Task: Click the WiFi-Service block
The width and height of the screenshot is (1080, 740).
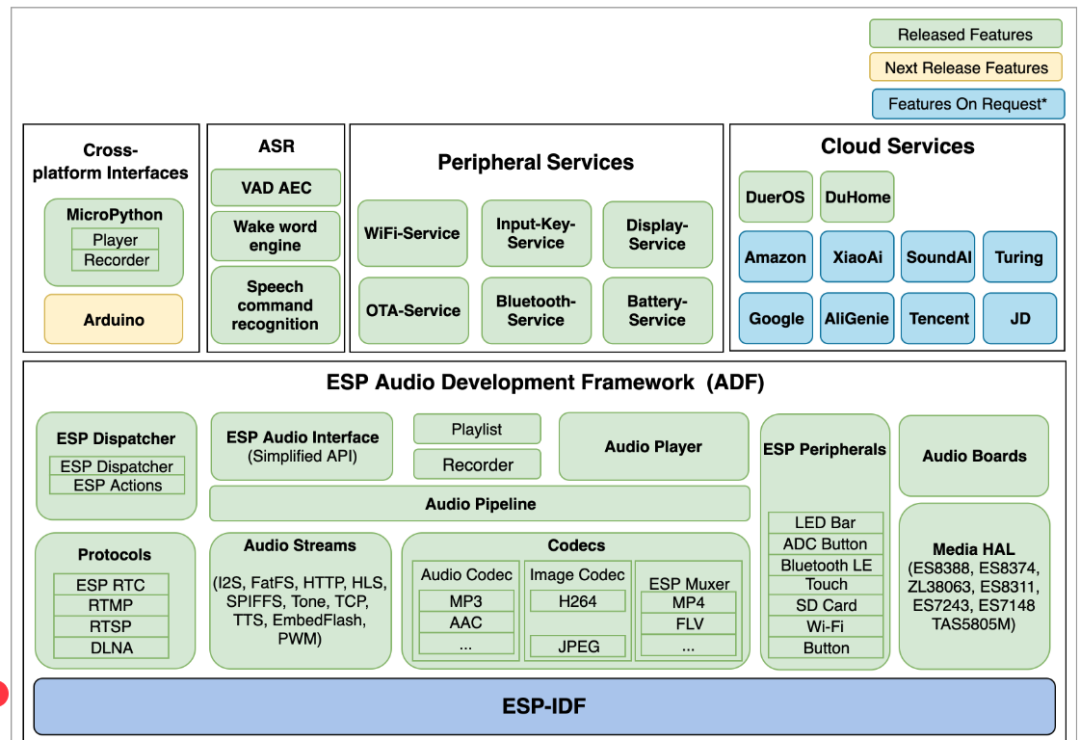Action: pos(412,234)
